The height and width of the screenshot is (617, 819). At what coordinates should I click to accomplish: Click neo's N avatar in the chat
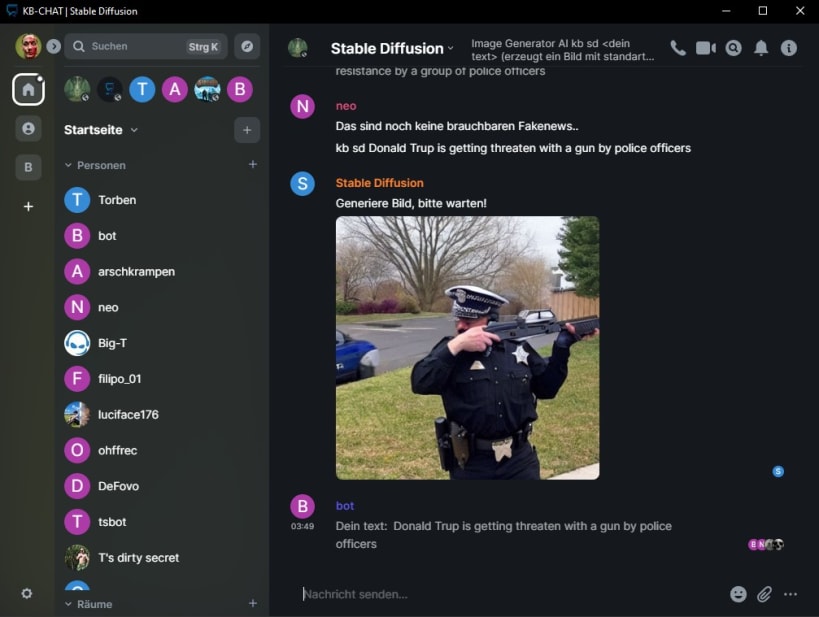(302, 107)
